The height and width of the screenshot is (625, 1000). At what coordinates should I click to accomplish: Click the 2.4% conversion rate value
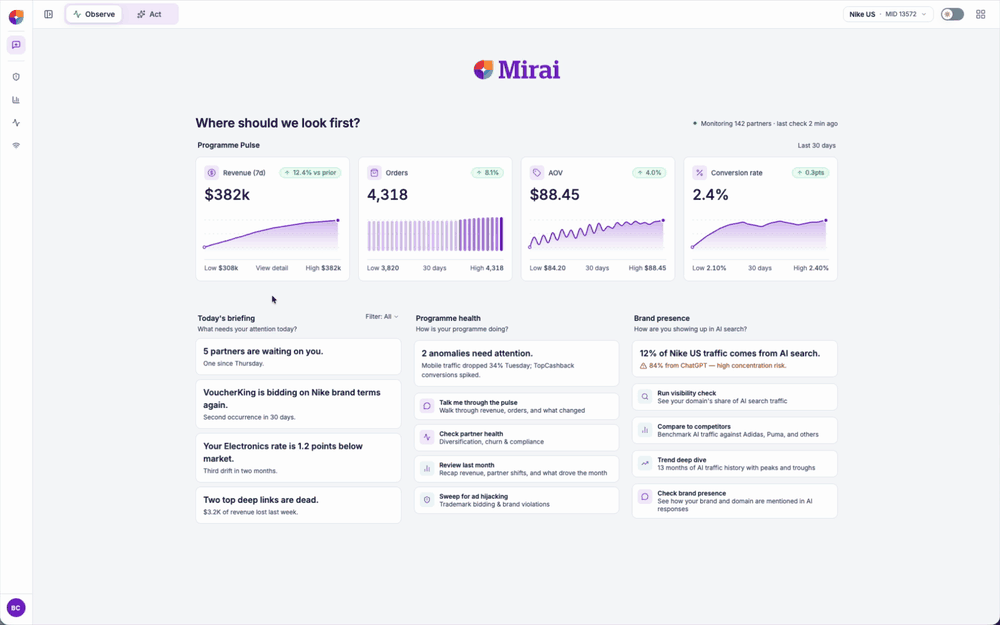[x=710, y=195]
